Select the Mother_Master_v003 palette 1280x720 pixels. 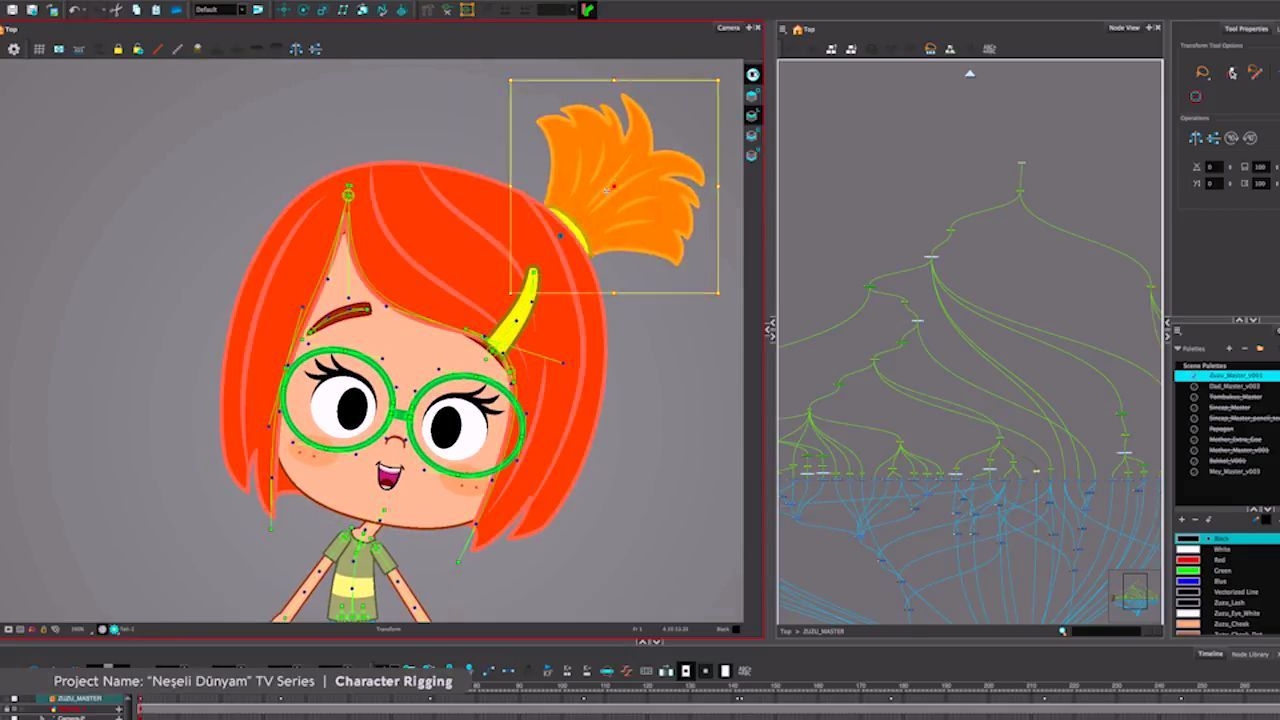tap(1239, 450)
